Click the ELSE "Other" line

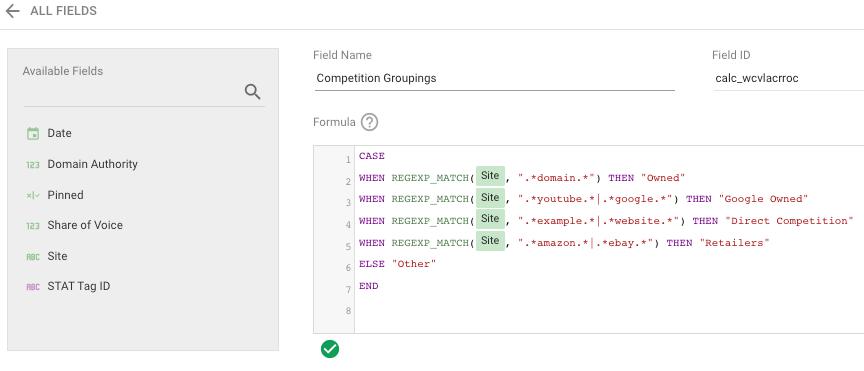(397, 264)
